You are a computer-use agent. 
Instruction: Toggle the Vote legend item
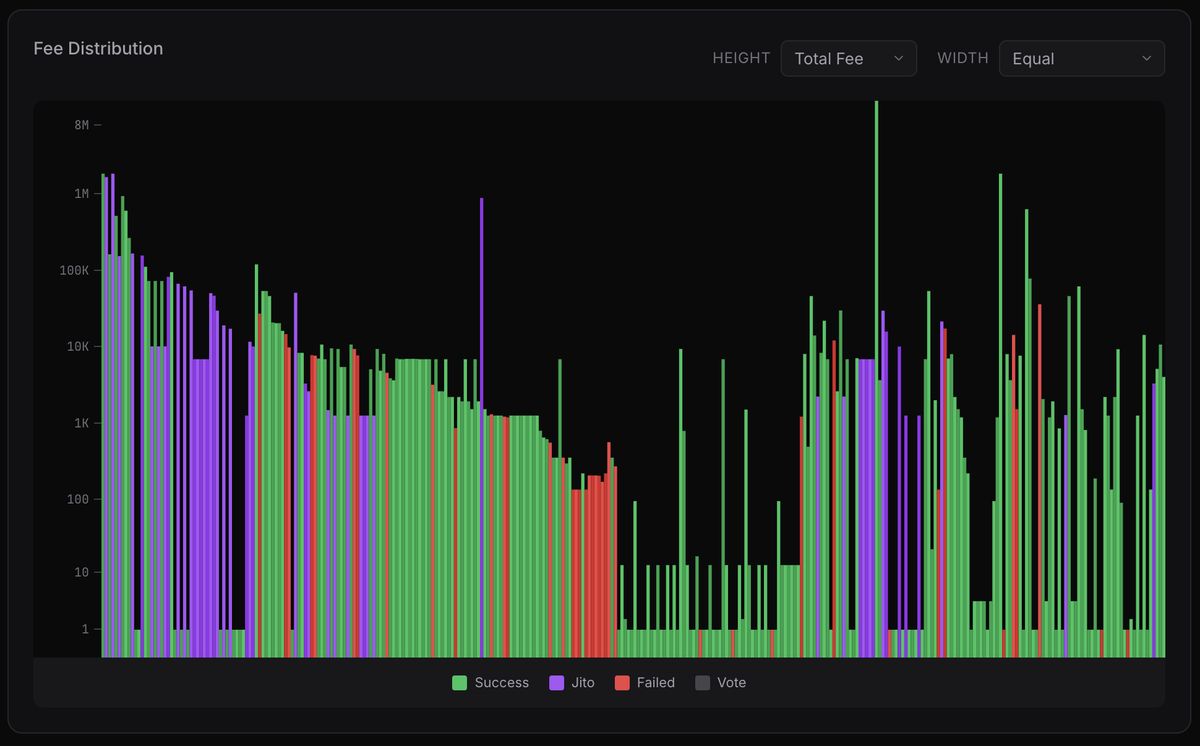[x=720, y=683]
